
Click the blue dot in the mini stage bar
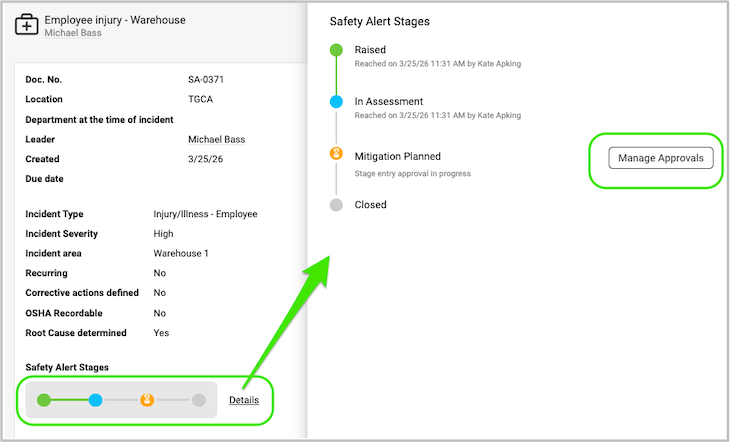point(95,400)
